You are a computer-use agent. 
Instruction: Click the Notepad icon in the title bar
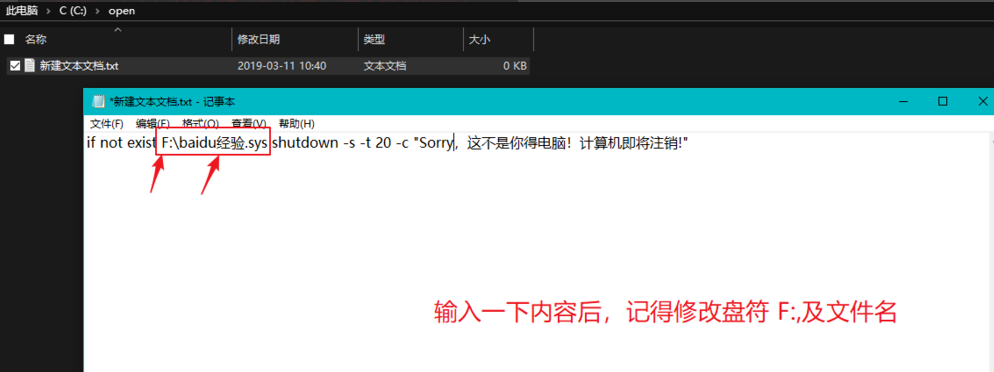[98, 101]
